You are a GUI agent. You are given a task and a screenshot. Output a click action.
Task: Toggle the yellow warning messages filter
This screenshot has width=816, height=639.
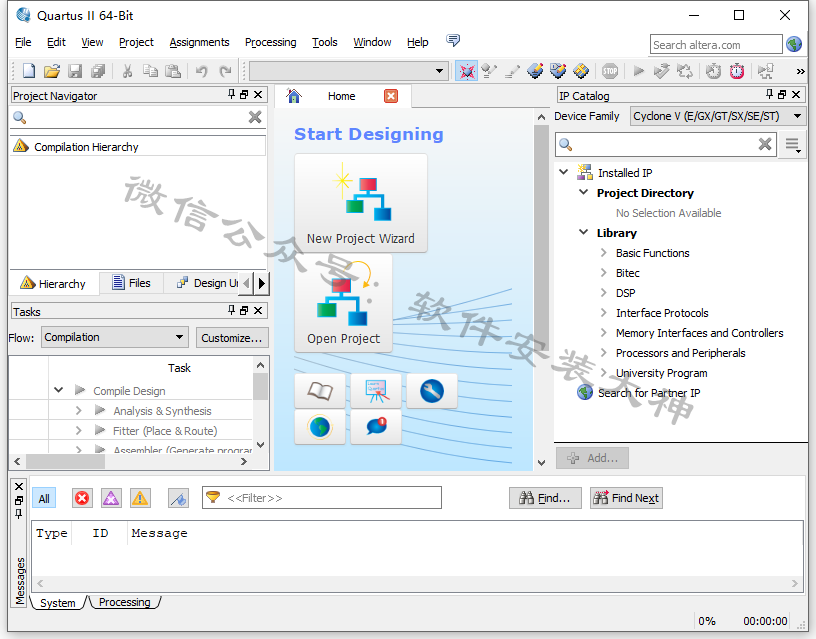140,499
